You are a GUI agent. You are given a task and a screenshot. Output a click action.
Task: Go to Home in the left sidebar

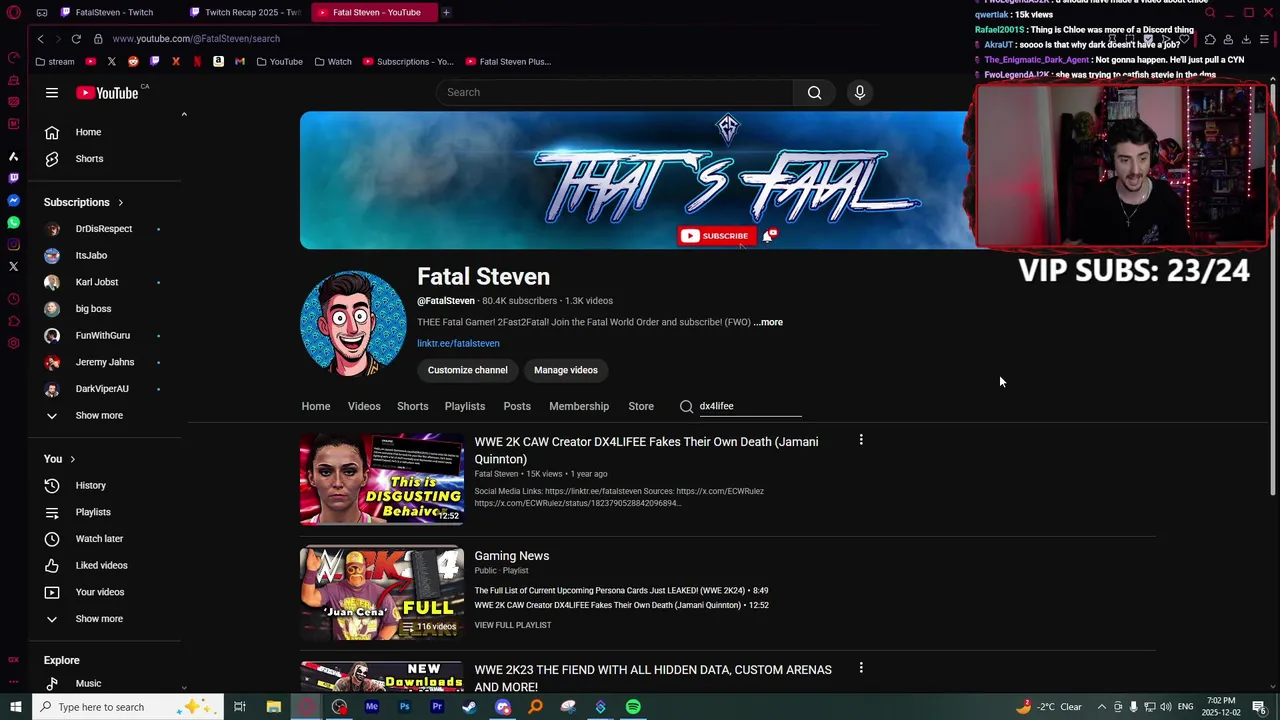(x=88, y=132)
